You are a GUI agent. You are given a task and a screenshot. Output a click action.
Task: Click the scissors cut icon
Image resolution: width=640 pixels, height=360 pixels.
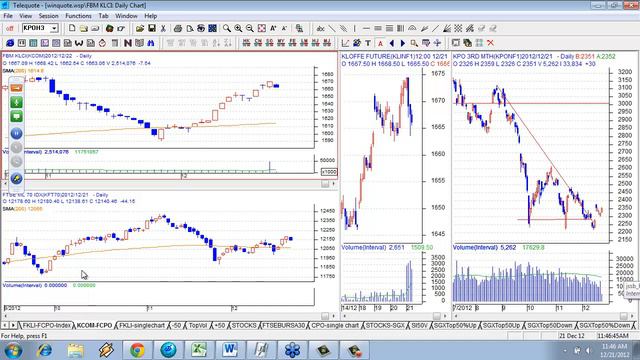[x=163, y=28]
